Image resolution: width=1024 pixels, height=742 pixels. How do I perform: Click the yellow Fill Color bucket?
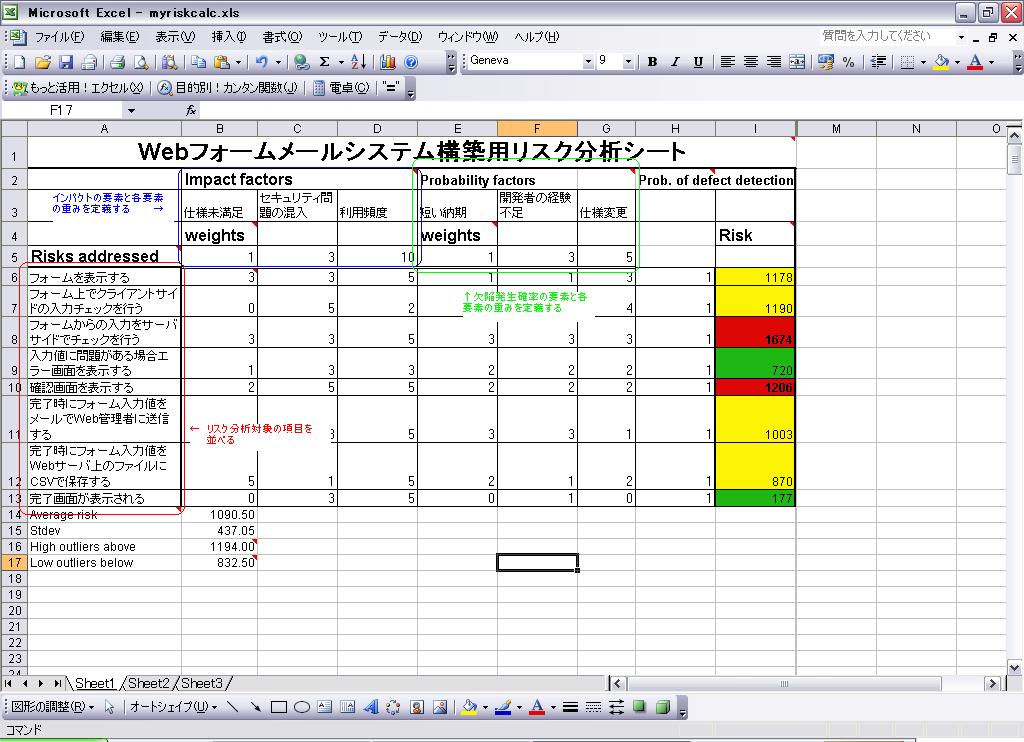940,62
